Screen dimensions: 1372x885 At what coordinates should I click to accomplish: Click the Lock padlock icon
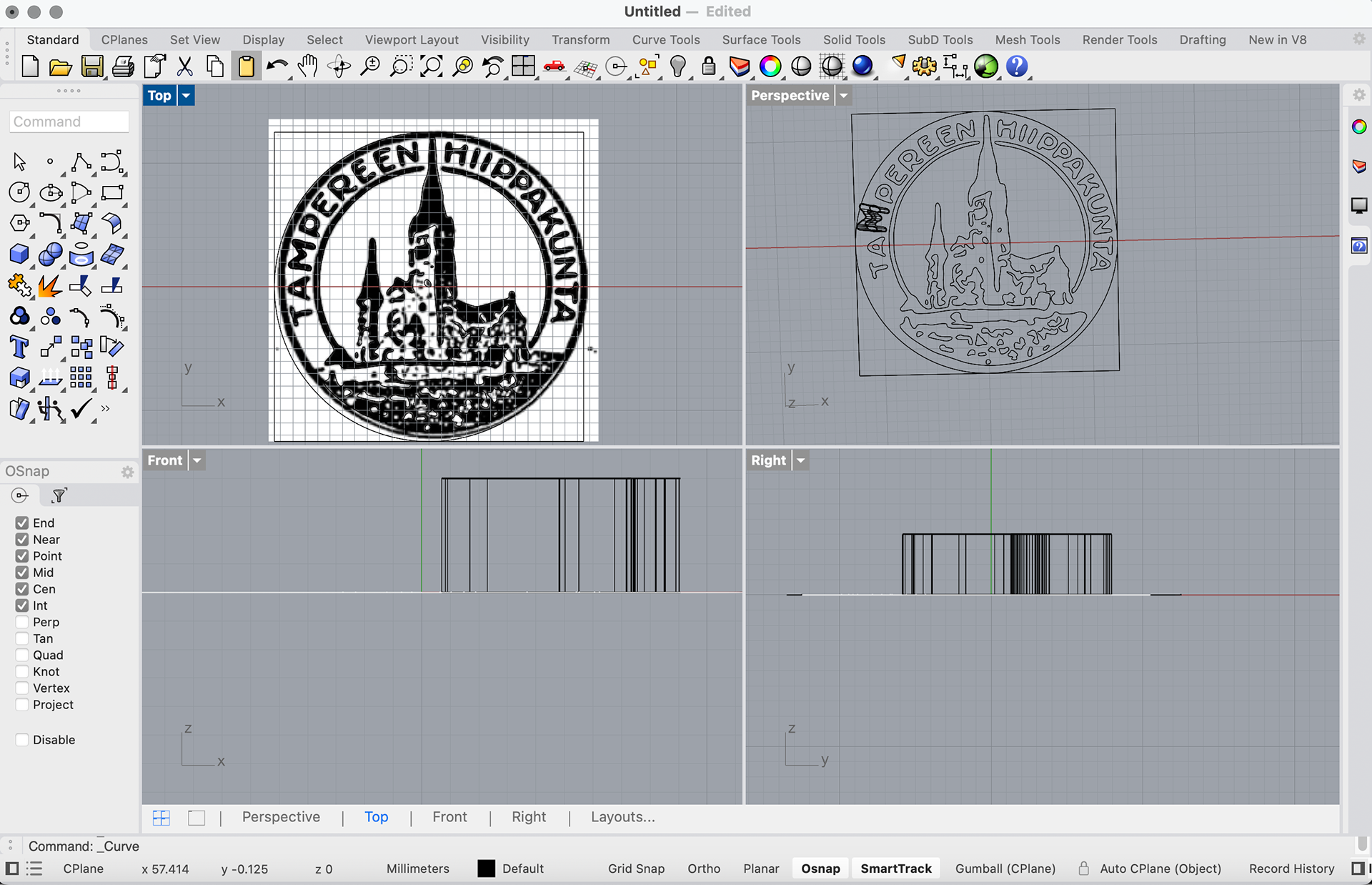[708, 66]
